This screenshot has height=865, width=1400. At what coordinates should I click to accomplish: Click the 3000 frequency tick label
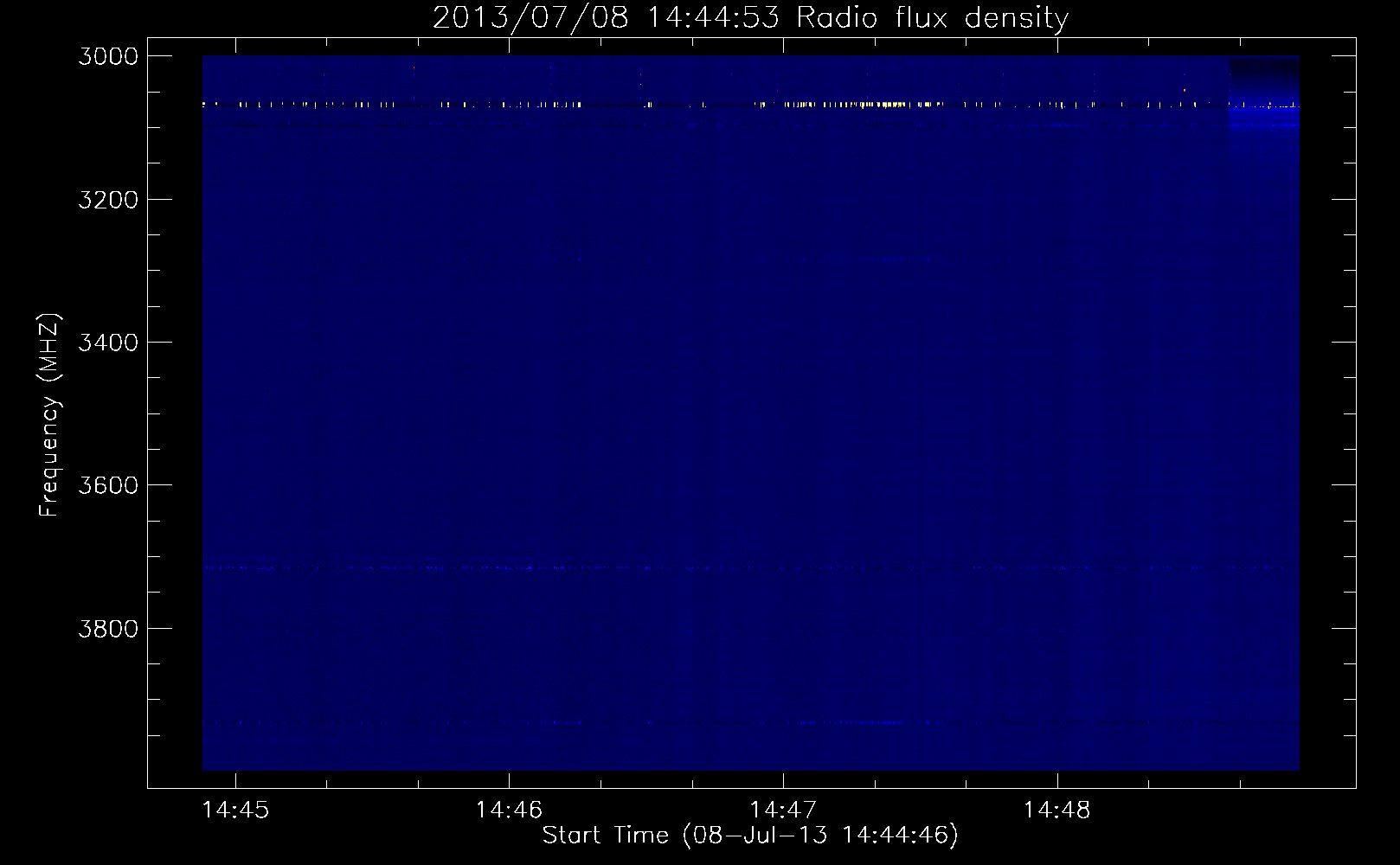click(x=109, y=56)
